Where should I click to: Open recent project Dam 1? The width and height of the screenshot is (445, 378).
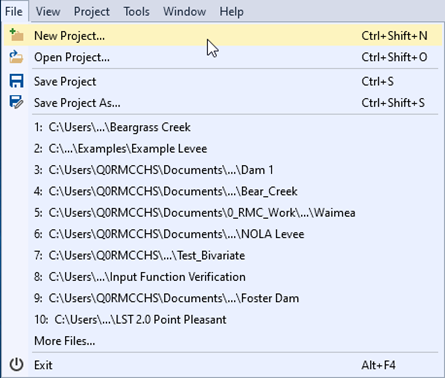[x=223, y=170]
